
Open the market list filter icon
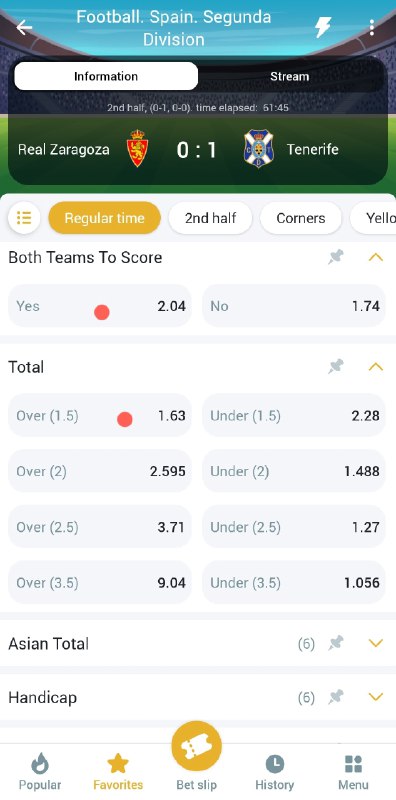(24, 218)
